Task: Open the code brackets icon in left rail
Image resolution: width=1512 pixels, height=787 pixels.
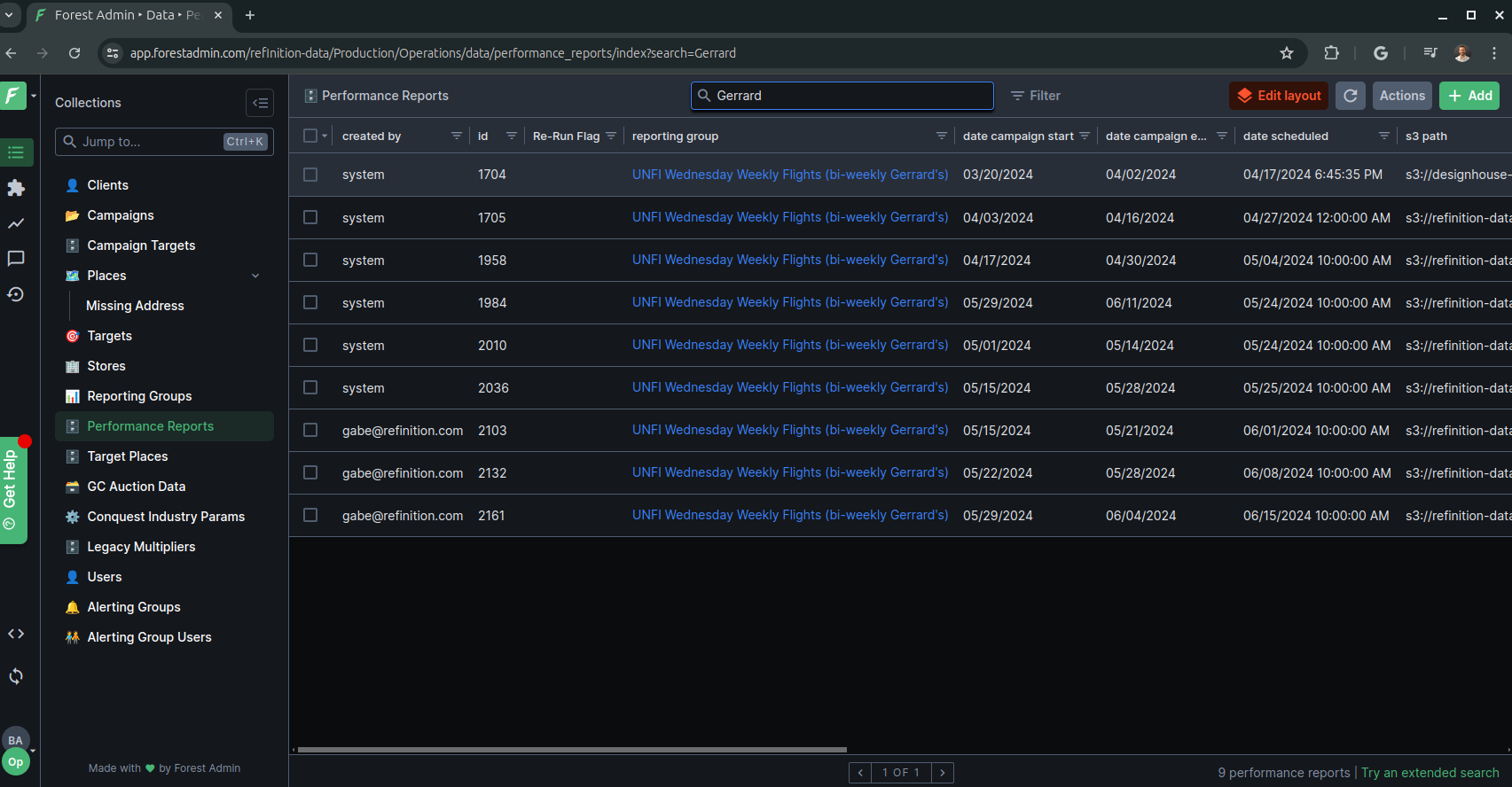Action: (16, 634)
